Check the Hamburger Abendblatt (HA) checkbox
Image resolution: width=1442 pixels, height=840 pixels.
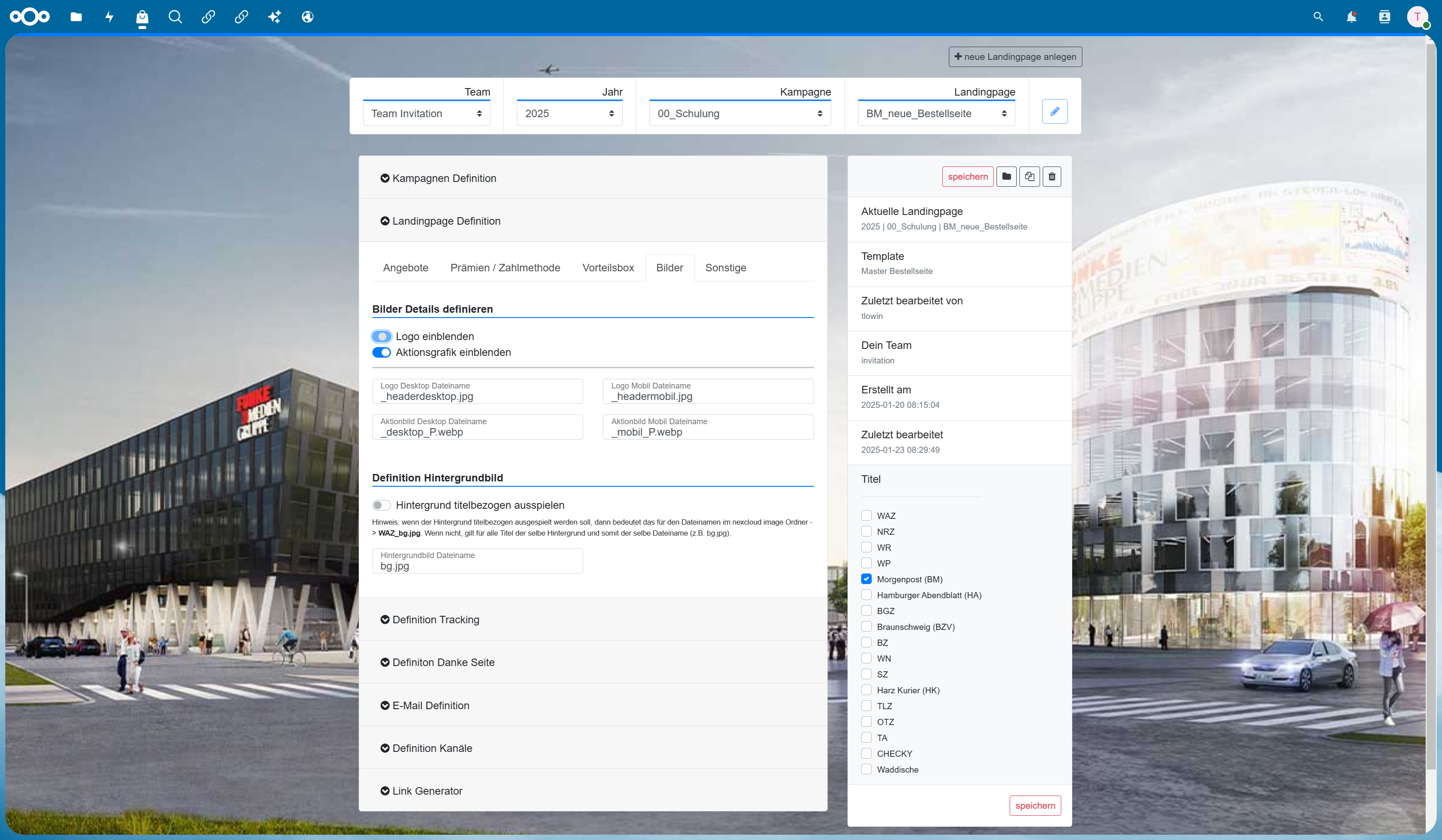pyautogui.click(x=866, y=595)
